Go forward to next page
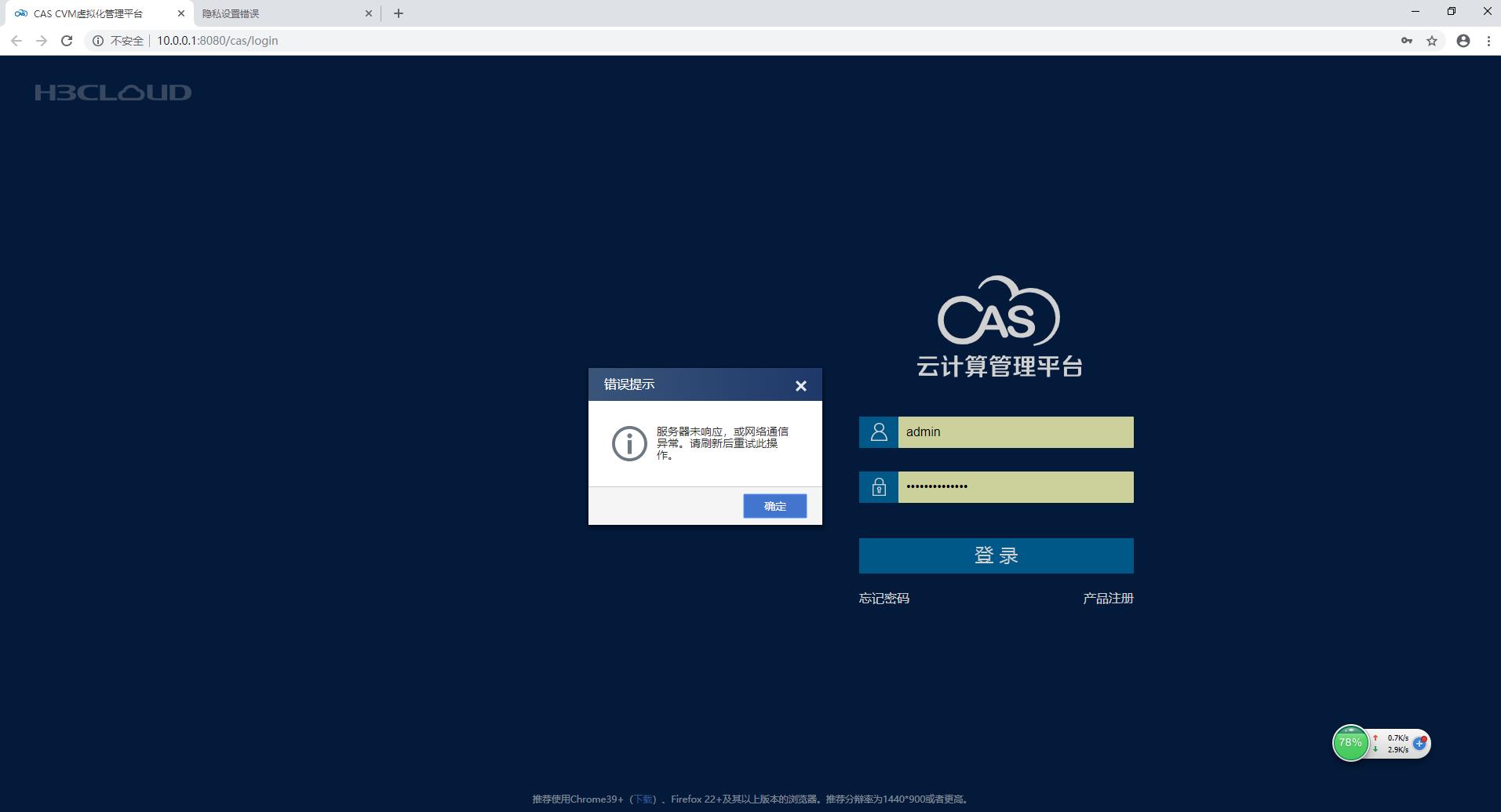 click(x=42, y=41)
